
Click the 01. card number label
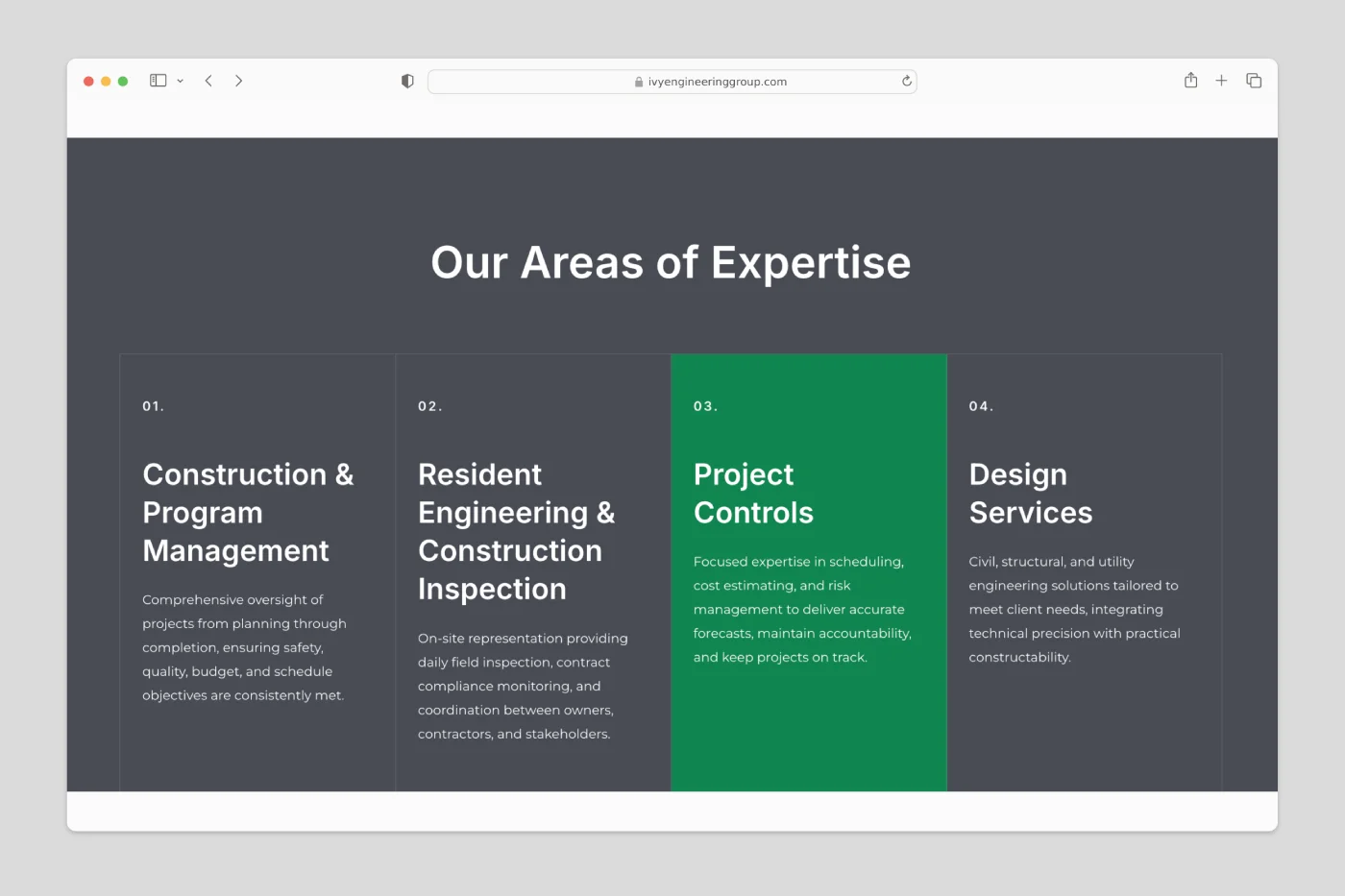click(154, 406)
